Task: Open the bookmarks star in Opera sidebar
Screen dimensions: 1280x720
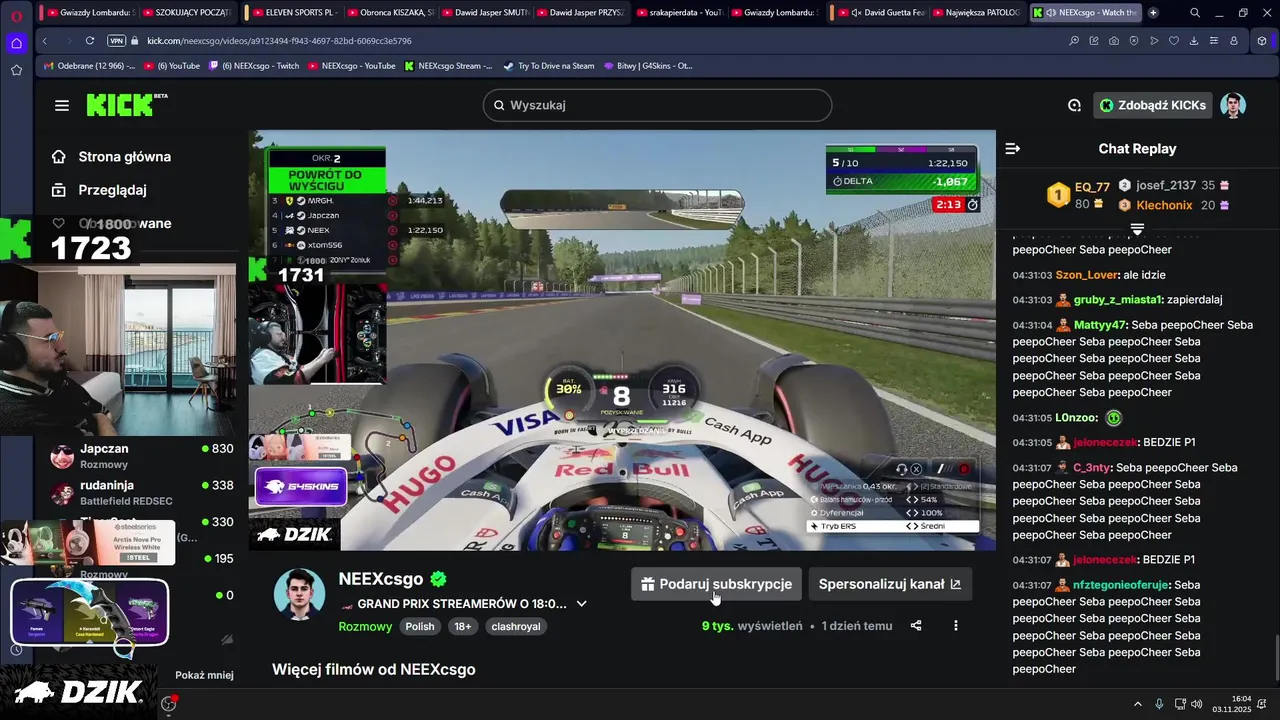Action: (x=16, y=70)
